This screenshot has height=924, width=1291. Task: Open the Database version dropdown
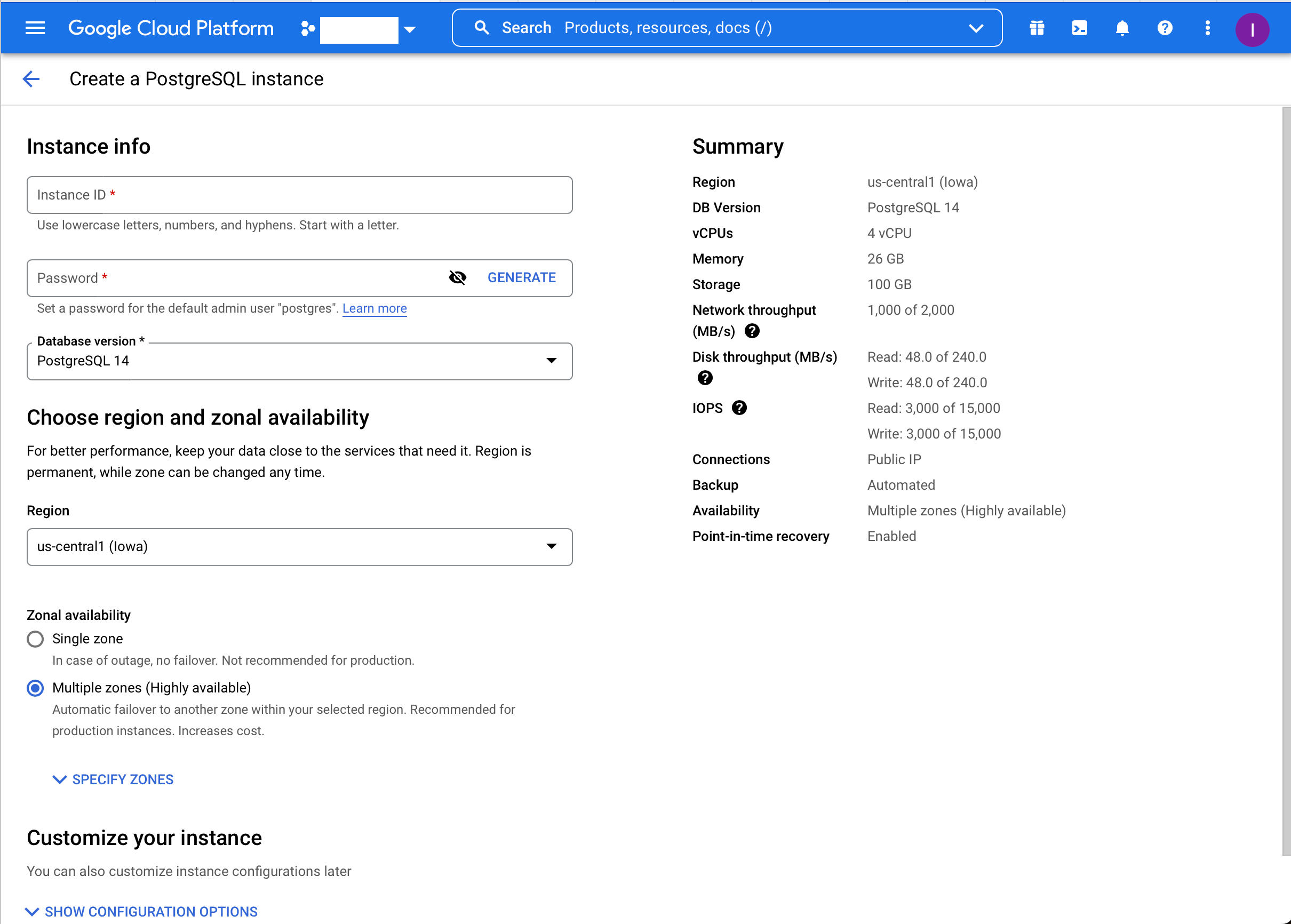pyautogui.click(x=299, y=361)
